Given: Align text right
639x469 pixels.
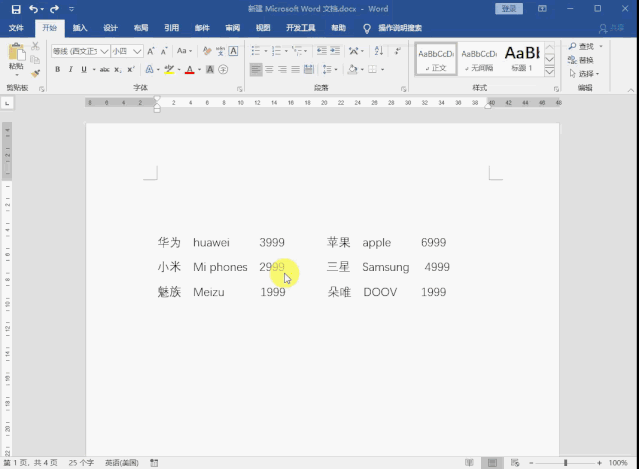Looking at the screenshot, I should point(282,69).
